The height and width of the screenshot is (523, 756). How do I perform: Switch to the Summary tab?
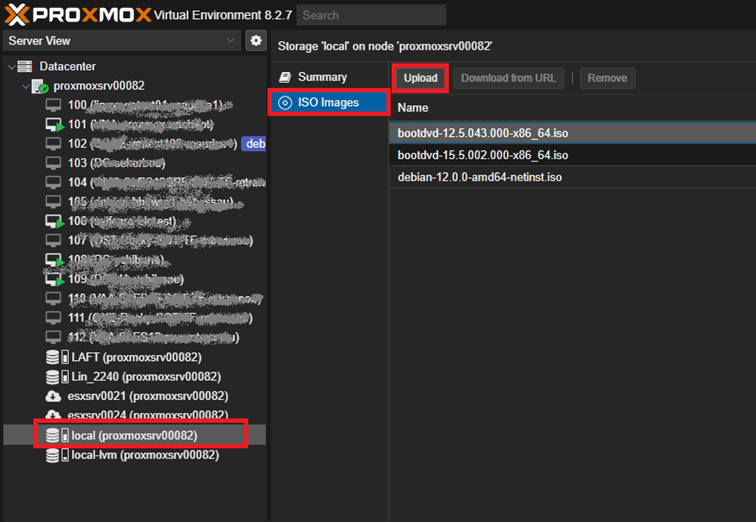pos(322,77)
